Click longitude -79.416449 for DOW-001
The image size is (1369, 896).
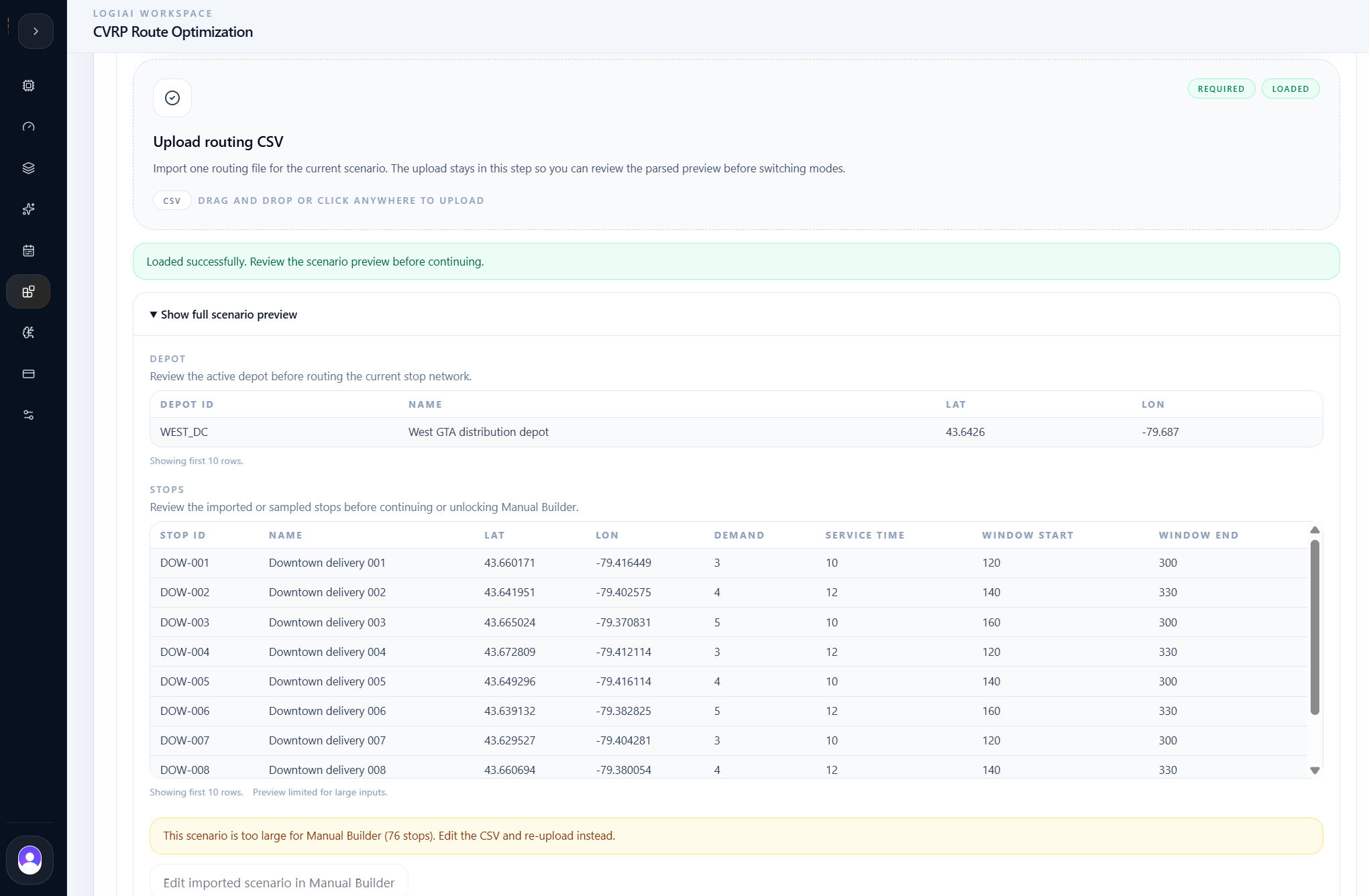[623, 563]
